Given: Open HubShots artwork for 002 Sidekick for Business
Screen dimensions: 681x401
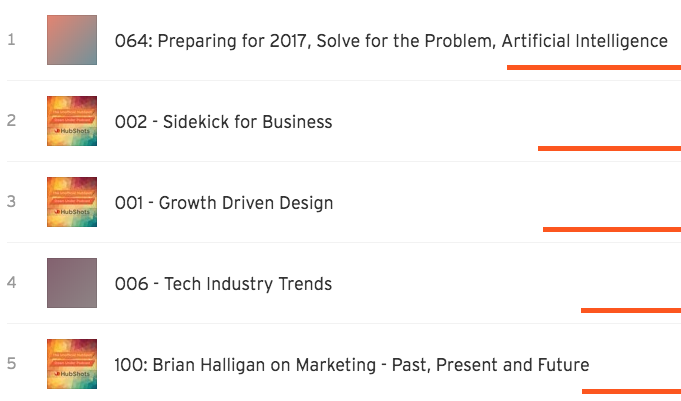Looking at the screenshot, I should [x=72, y=121].
